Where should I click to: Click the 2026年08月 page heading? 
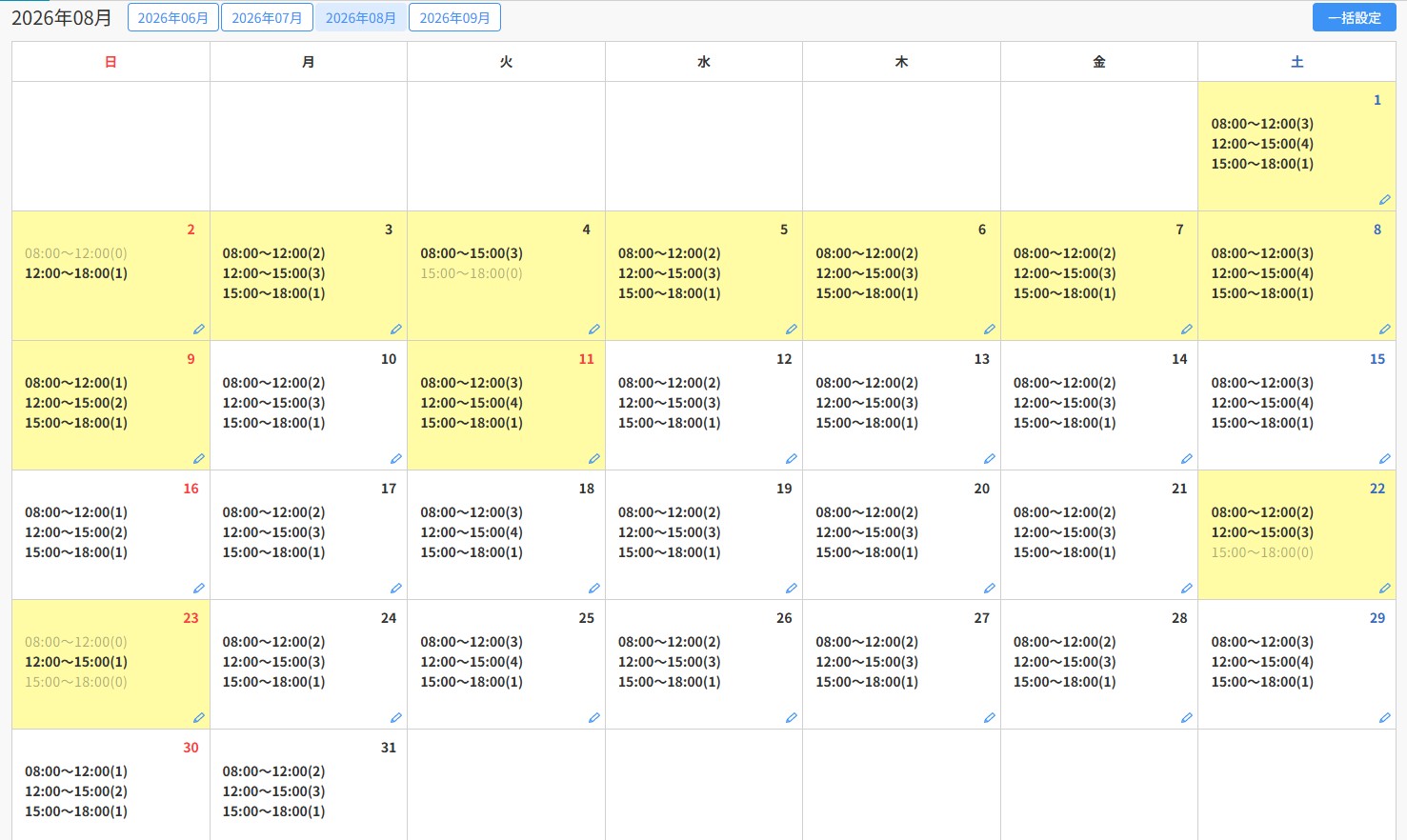(x=61, y=18)
